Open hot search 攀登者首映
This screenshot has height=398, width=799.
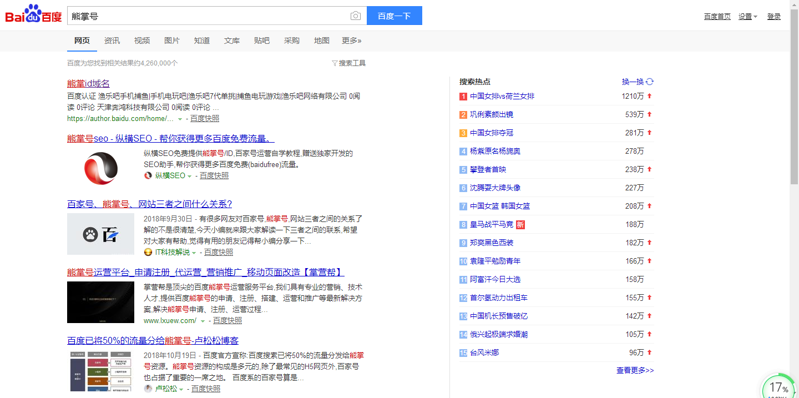click(x=488, y=170)
